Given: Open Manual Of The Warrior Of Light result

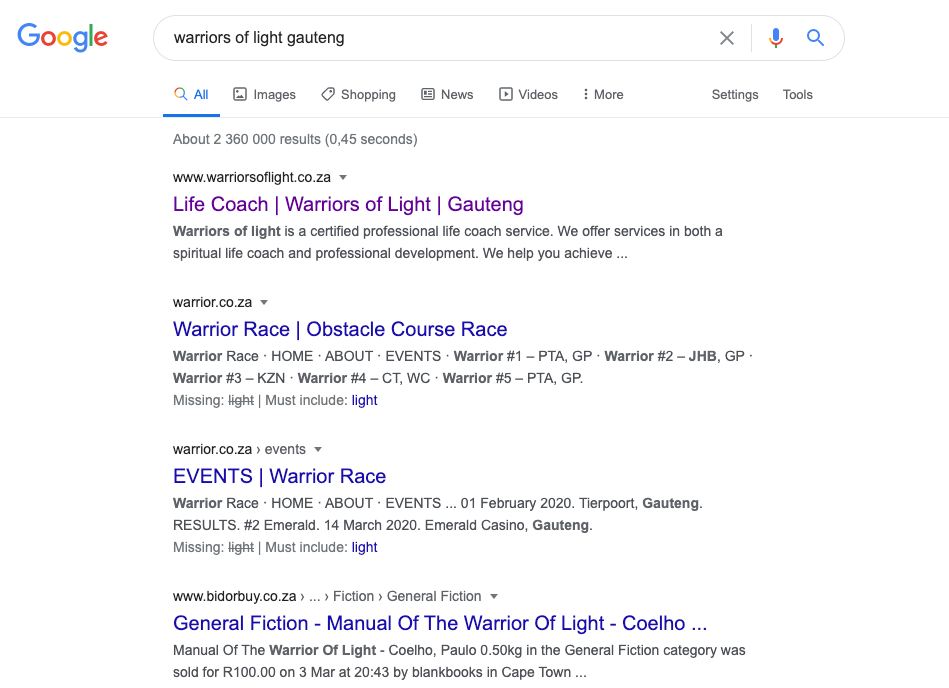Looking at the screenshot, I should [439, 623].
